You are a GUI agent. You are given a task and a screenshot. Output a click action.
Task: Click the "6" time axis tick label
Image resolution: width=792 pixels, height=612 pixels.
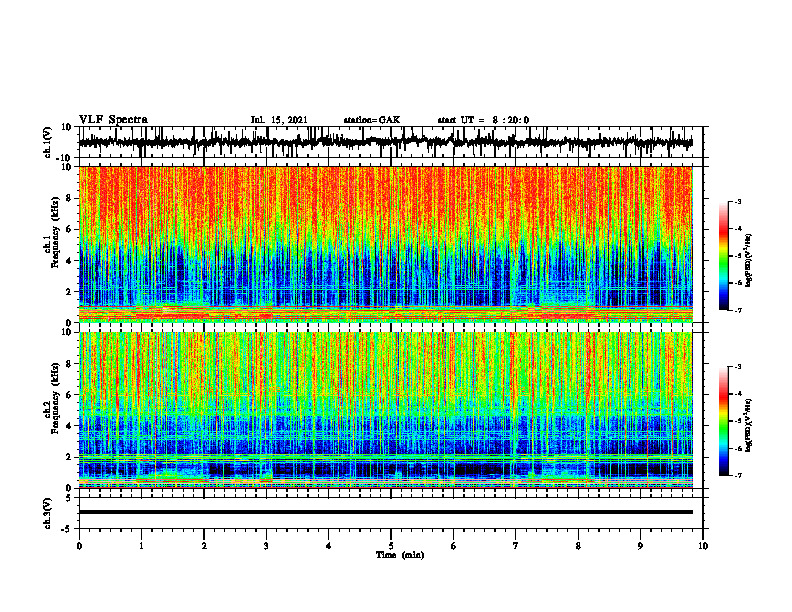tap(454, 546)
